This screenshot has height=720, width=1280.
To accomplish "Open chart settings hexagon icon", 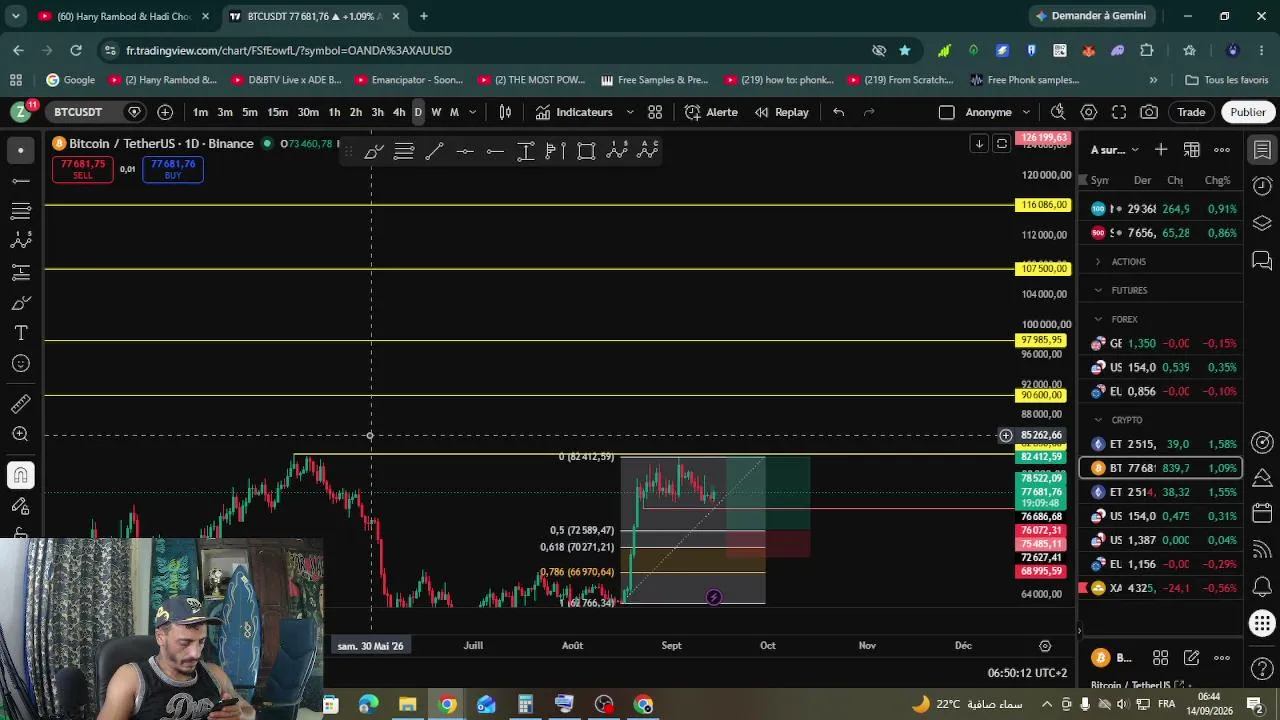I will click(x=1089, y=112).
